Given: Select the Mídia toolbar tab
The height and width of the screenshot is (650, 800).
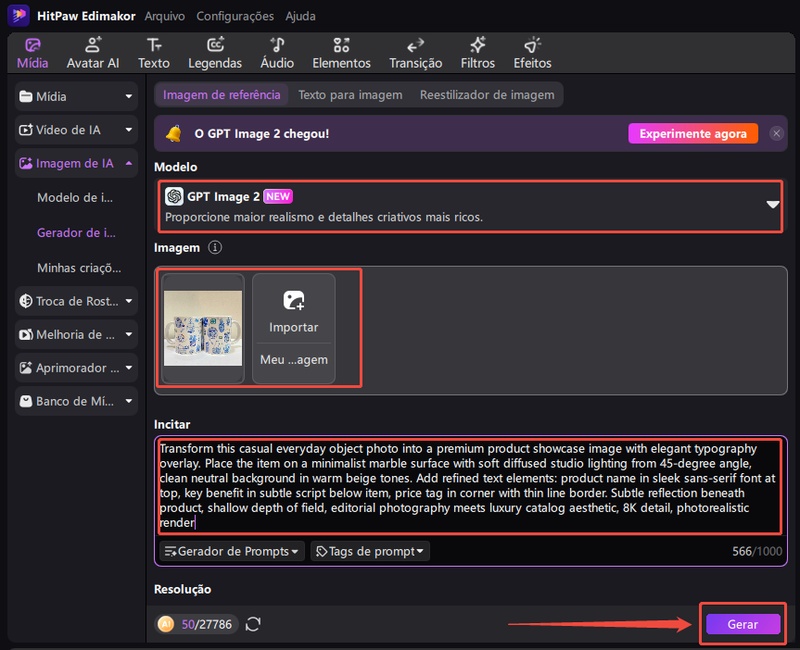Looking at the screenshot, I should (x=33, y=54).
